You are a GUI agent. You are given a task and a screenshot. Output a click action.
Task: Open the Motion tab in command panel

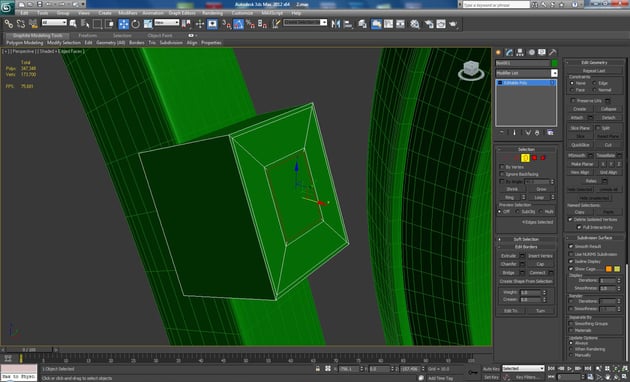[x=531, y=52]
